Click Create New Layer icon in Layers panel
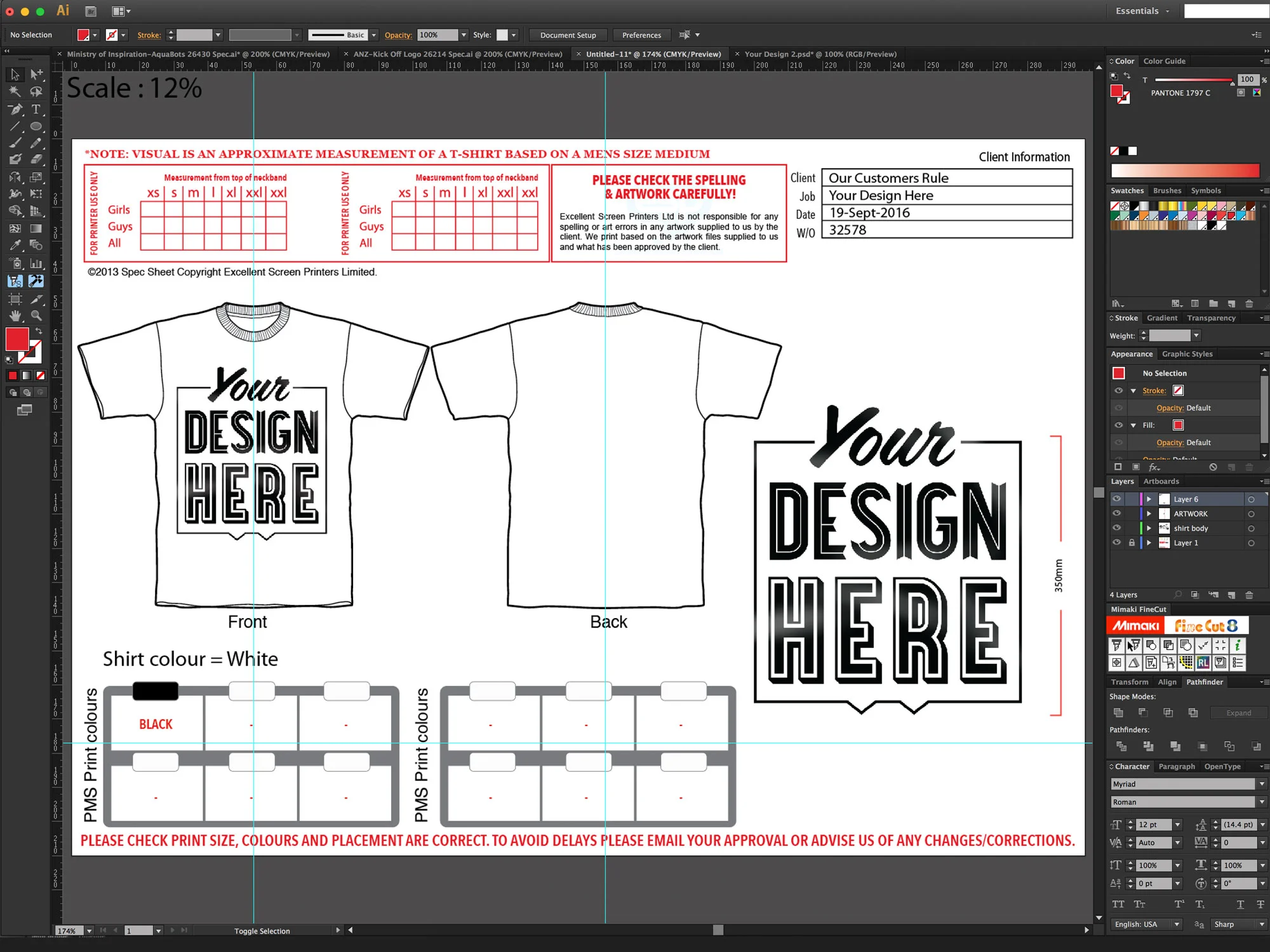The height and width of the screenshot is (952, 1270). pos(1231,595)
